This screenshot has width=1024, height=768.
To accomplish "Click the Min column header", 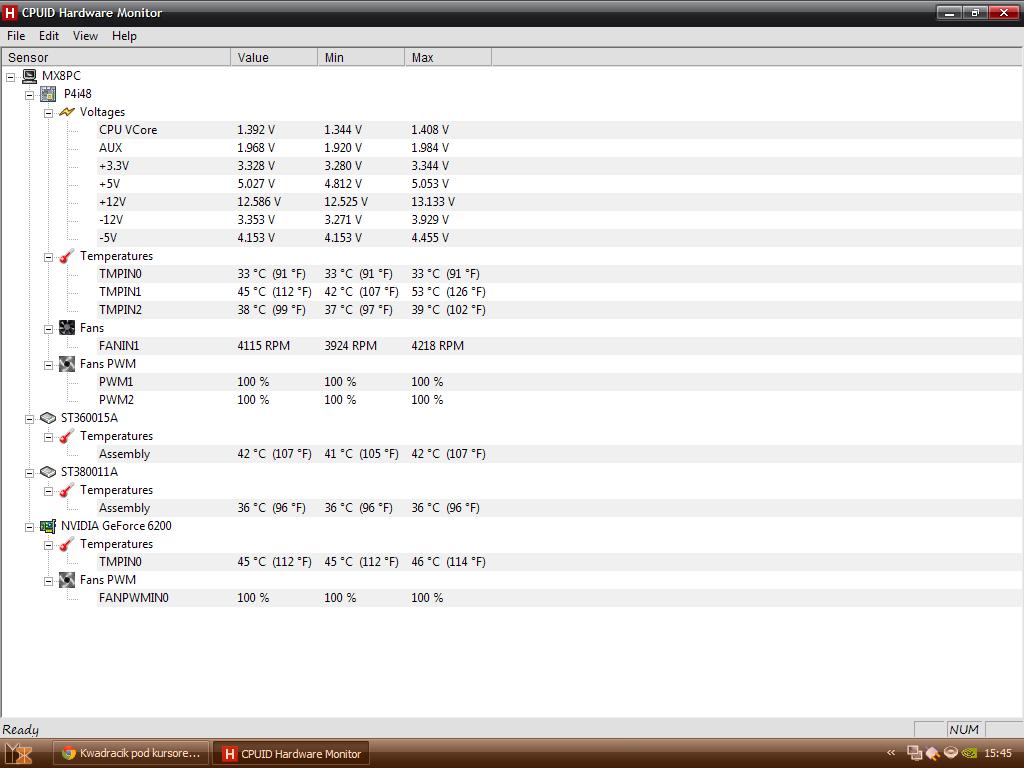I will pyautogui.click(x=361, y=57).
